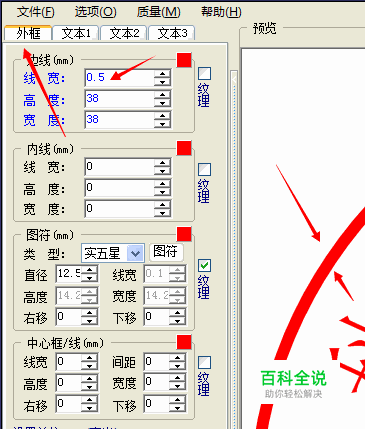Open the 文件(F) menu

point(35,12)
